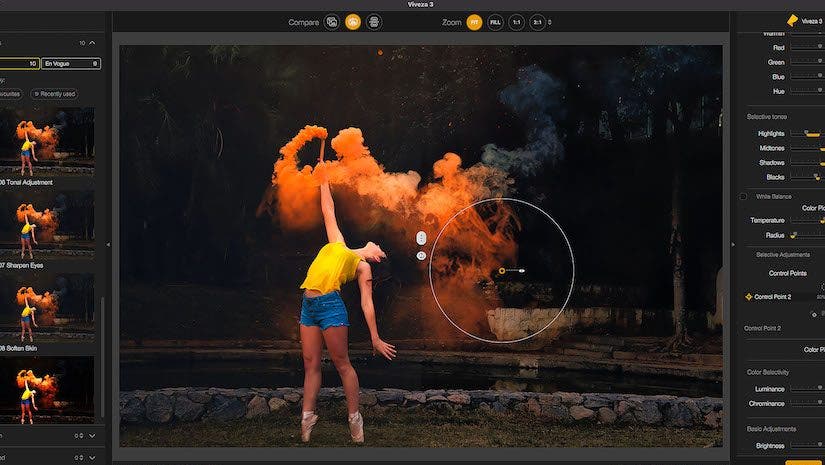Apply the Soften Skin preset thumbnail
Screen dimensions: 825x465
47,308
